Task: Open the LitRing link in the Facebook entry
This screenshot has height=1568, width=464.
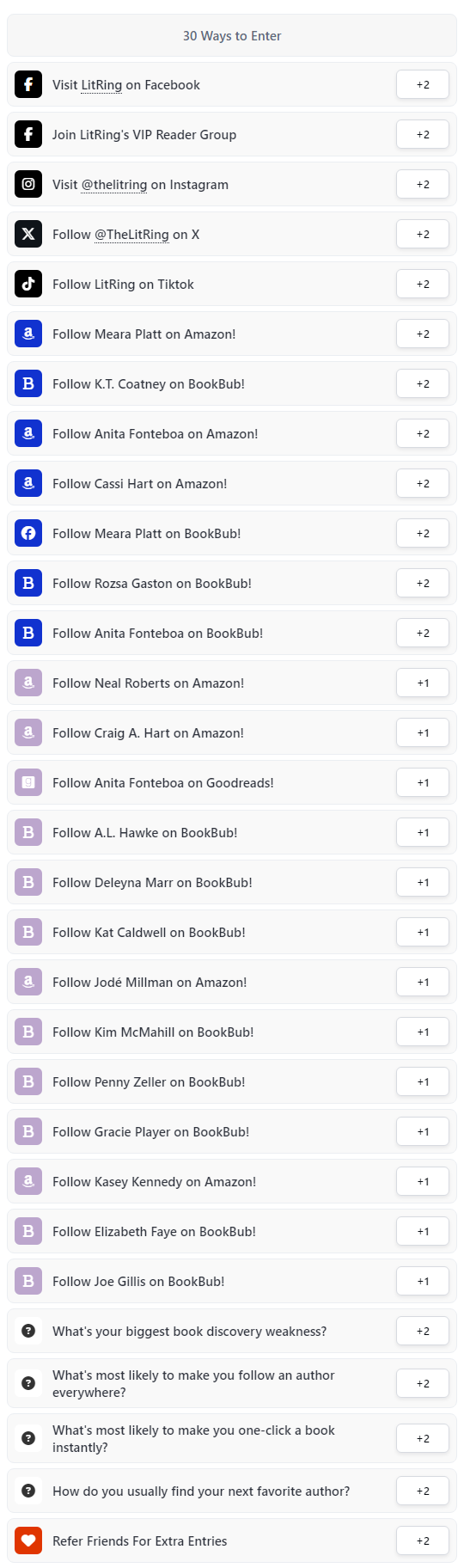Action: tap(101, 85)
